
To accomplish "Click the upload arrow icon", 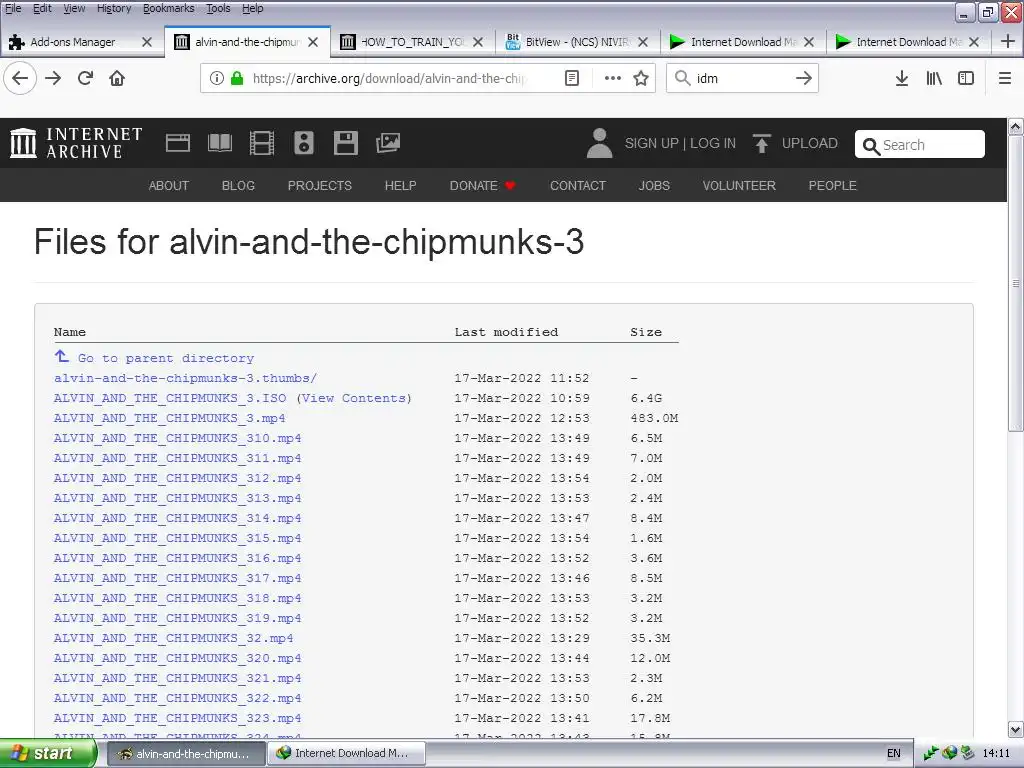I will pyautogui.click(x=761, y=143).
